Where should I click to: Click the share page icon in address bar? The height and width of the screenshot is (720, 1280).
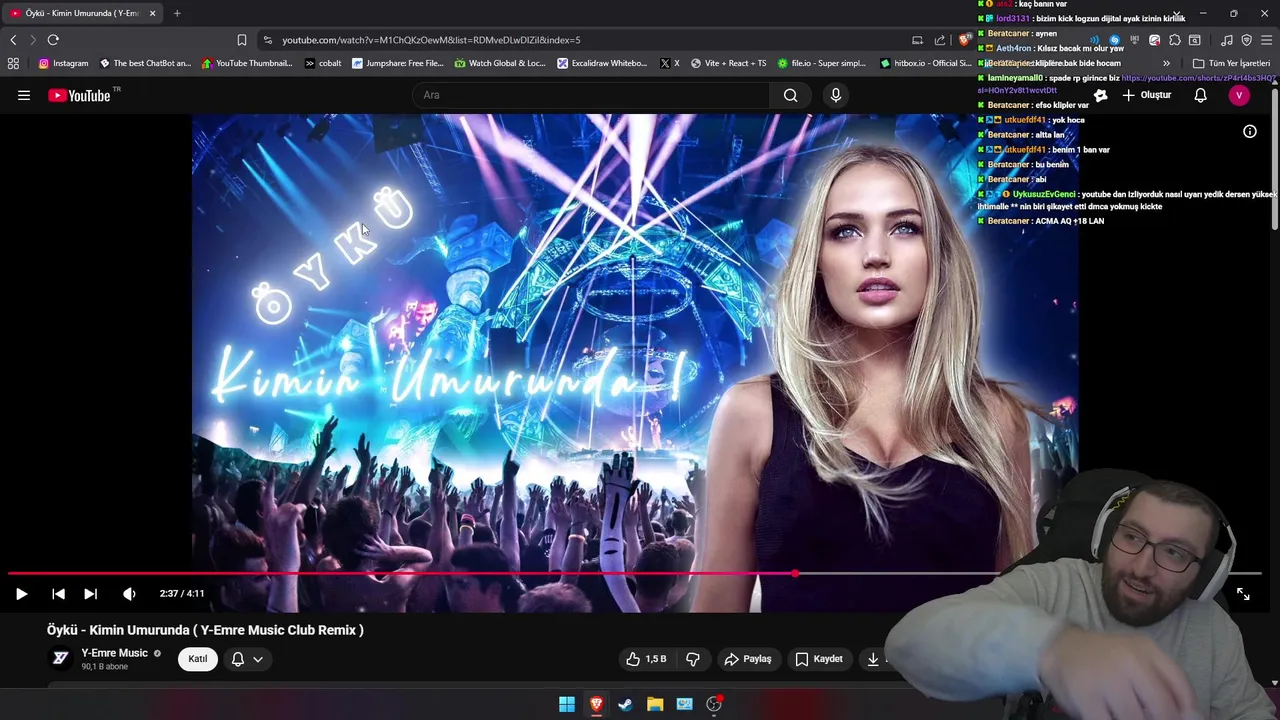click(x=940, y=40)
